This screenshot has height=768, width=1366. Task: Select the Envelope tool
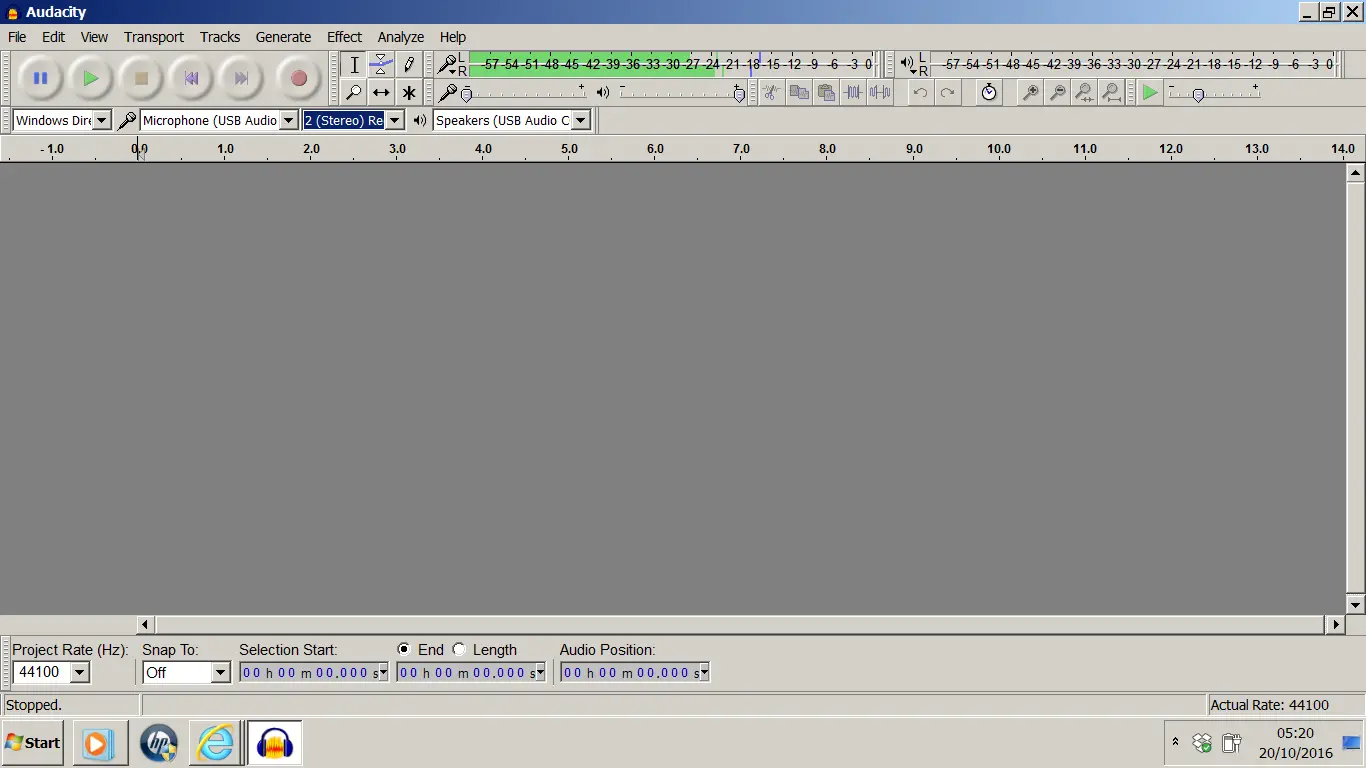click(x=381, y=65)
